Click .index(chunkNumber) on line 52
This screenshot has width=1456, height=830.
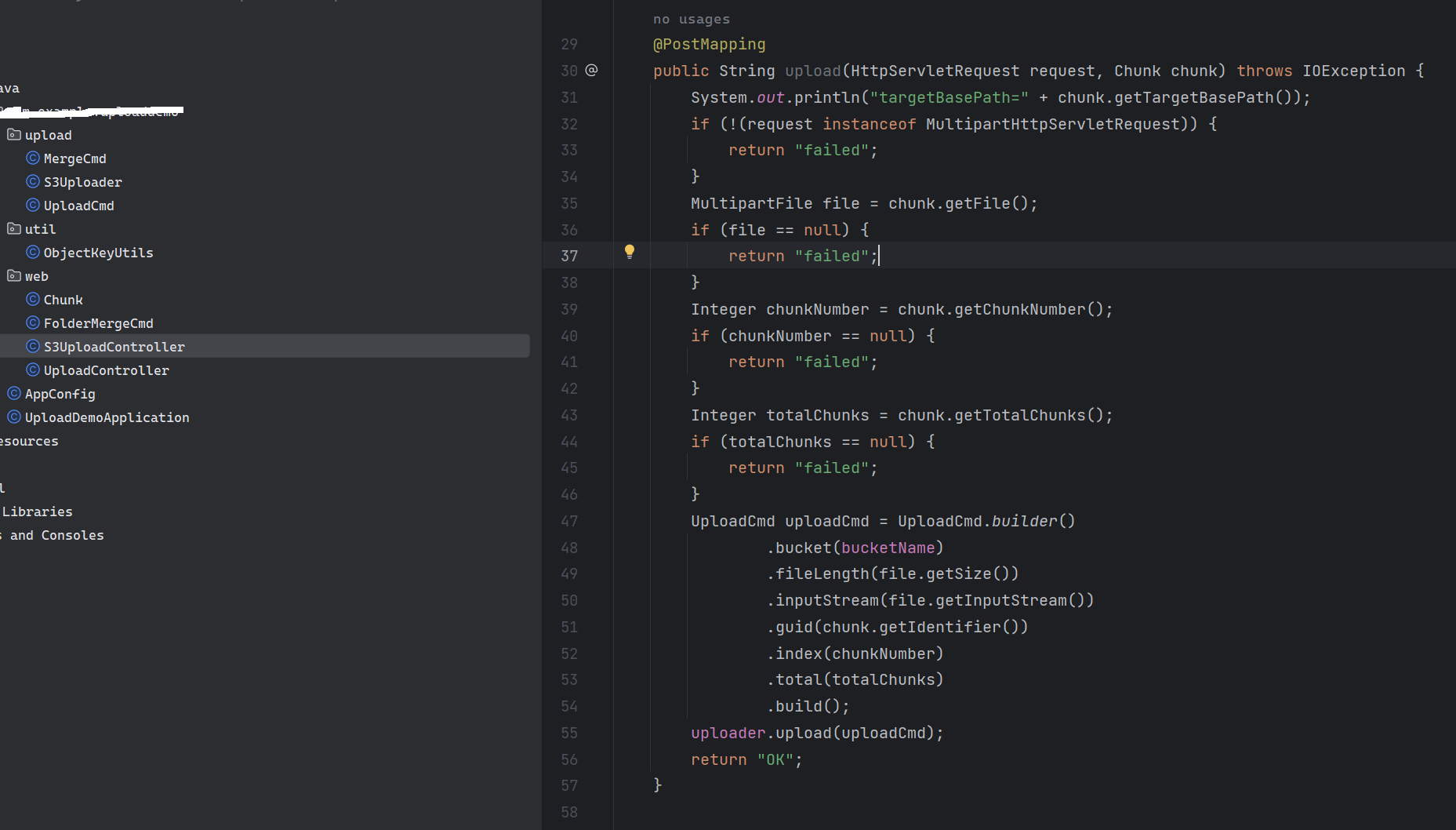855,653
